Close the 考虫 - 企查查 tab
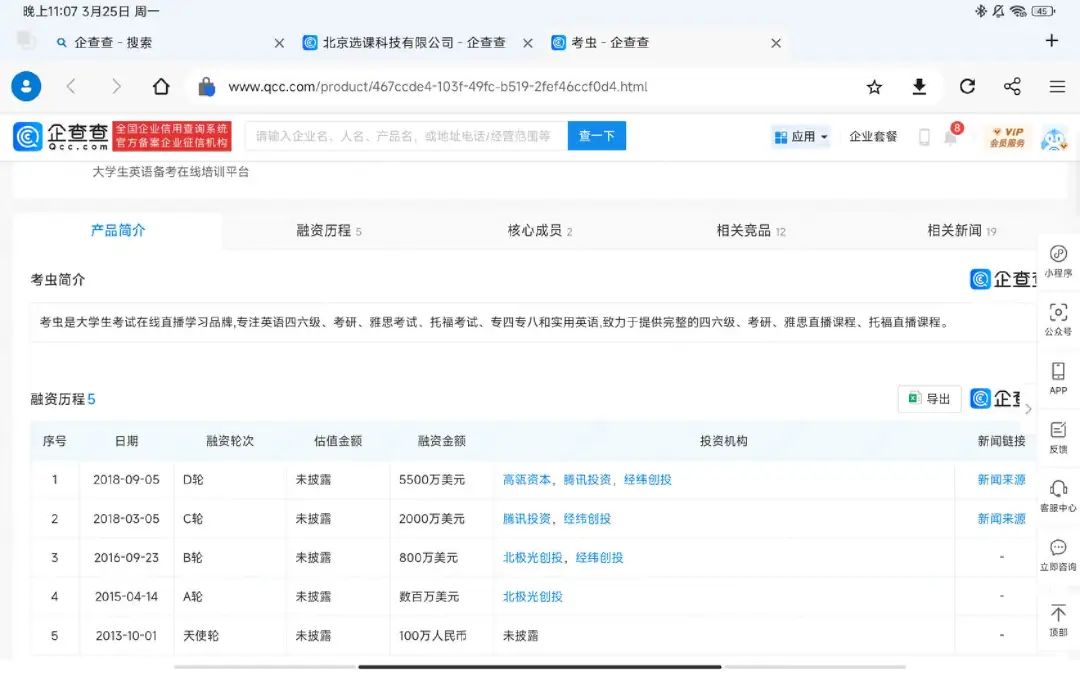 [776, 43]
